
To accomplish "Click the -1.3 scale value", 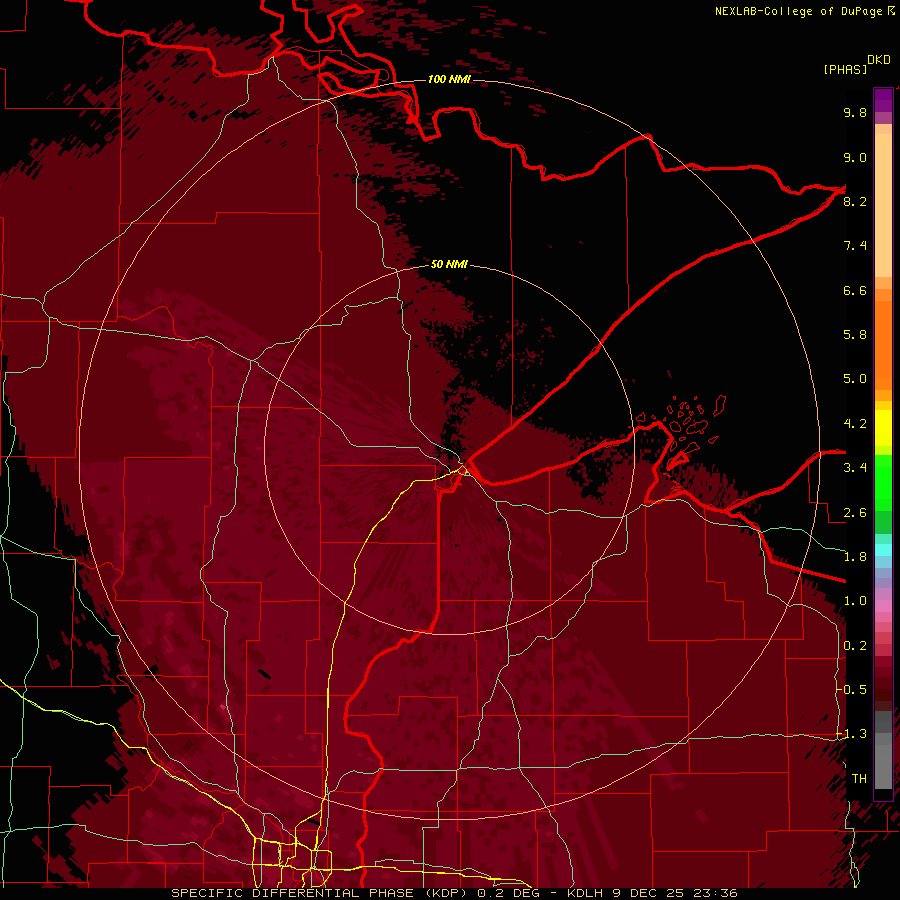I will [x=851, y=735].
